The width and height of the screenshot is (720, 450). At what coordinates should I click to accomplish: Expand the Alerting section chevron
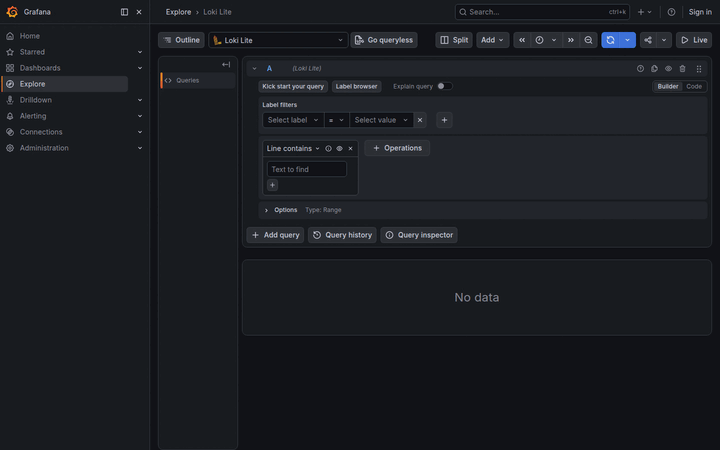(x=140, y=116)
